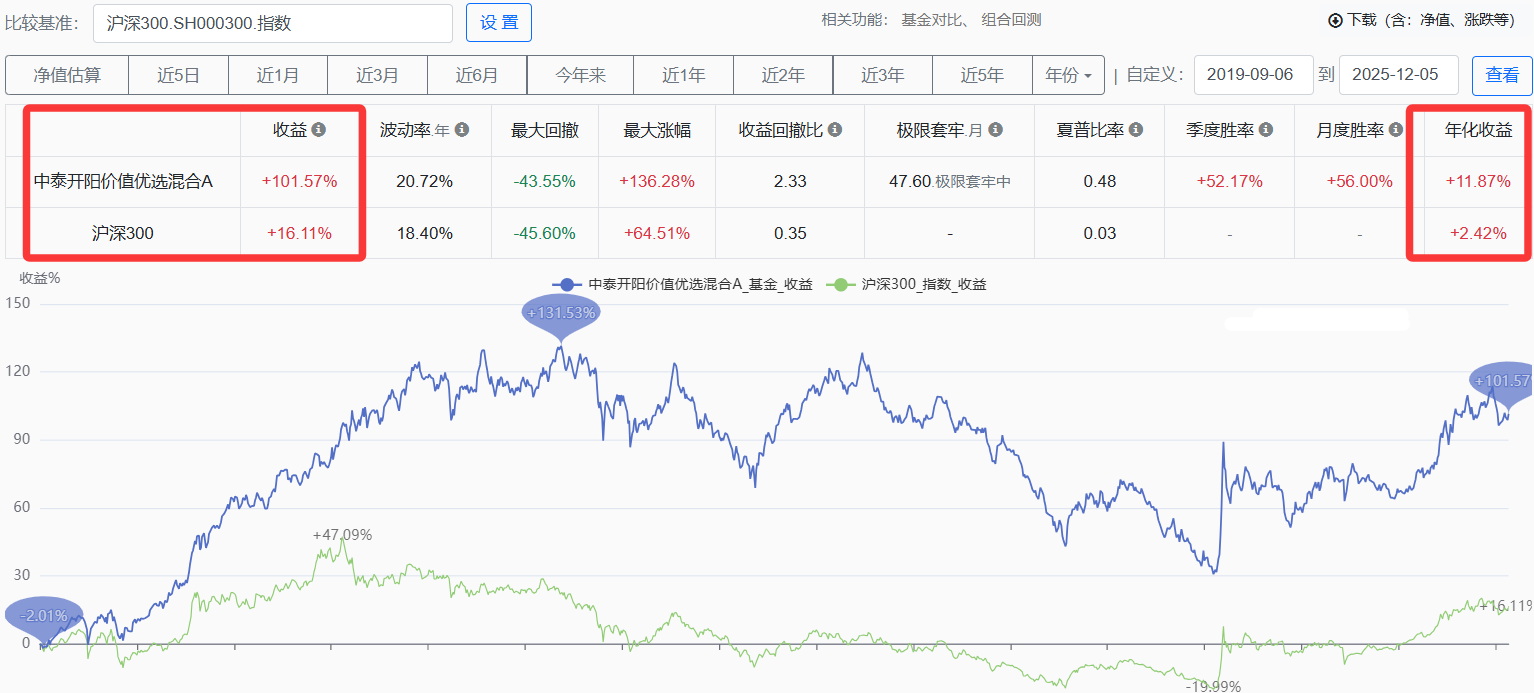Click the 设置 button
Image resolution: width=1534 pixels, height=693 pixels.
tap(499, 23)
